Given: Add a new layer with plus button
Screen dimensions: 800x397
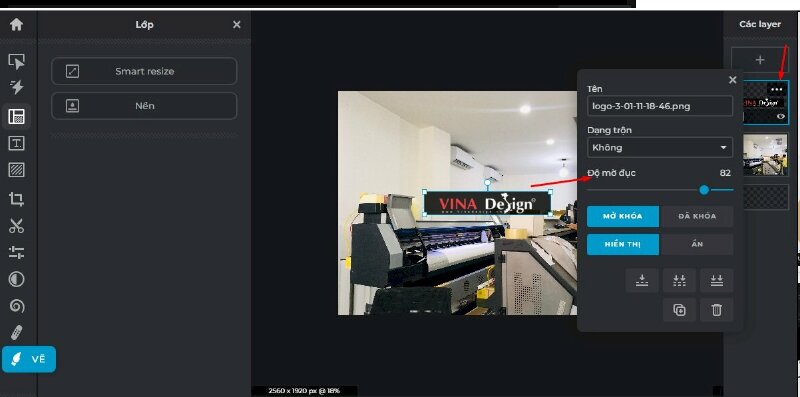Looking at the screenshot, I should (760, 60).
